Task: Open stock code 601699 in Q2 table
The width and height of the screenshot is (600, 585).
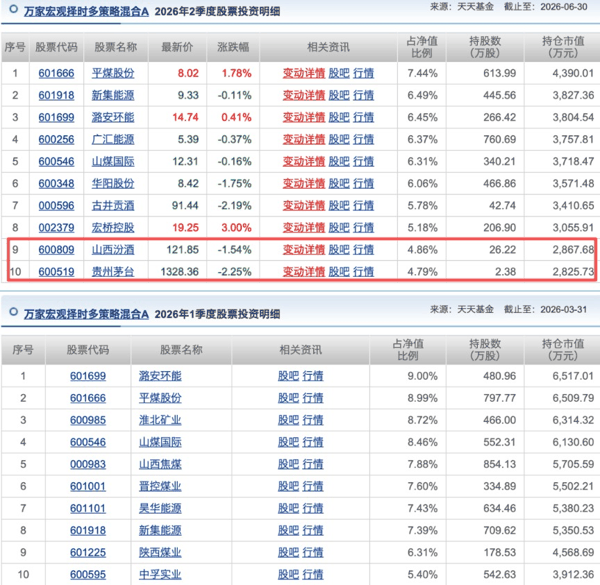Action: [56, 117]
